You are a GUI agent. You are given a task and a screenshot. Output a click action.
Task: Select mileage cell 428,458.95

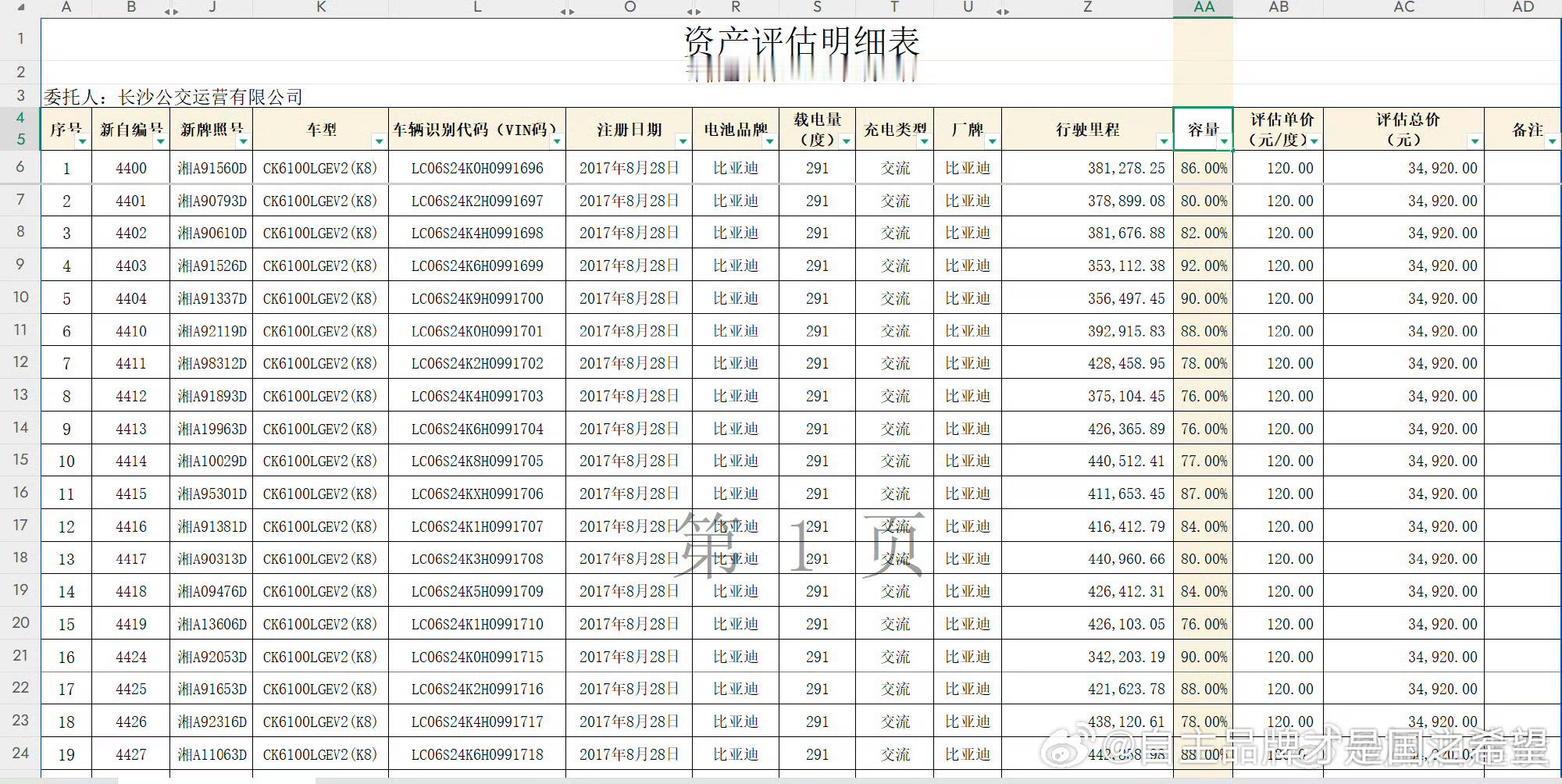click(1087, 363)
